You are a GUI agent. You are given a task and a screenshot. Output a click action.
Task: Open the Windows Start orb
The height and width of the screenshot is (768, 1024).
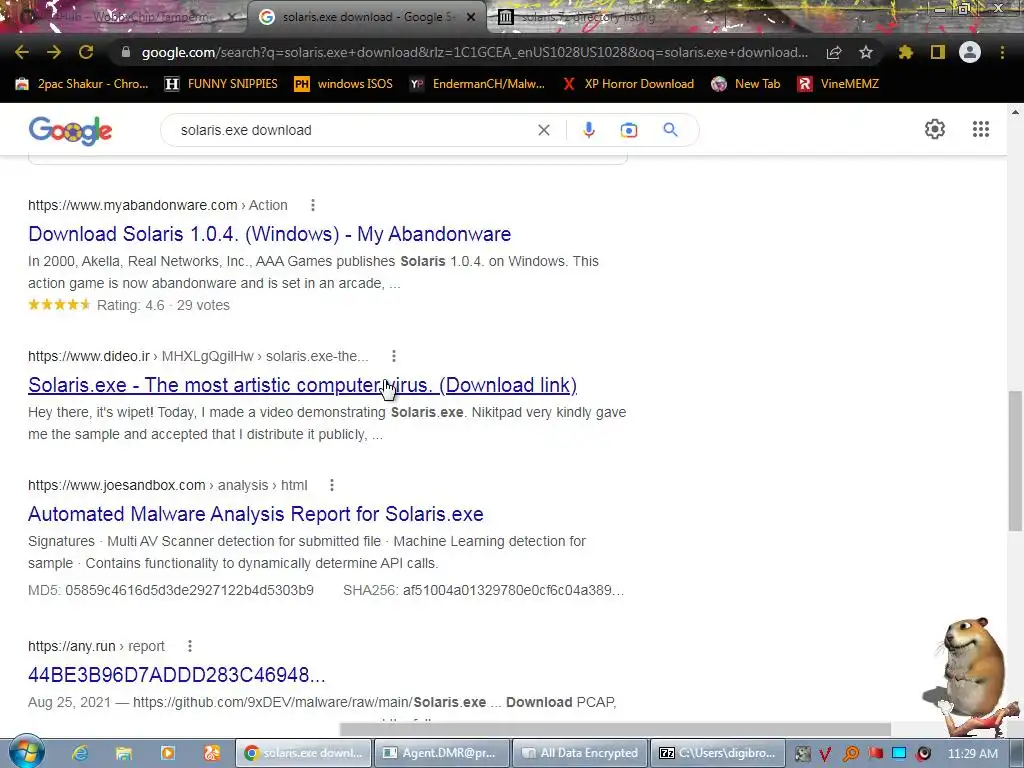coord(26,752)
